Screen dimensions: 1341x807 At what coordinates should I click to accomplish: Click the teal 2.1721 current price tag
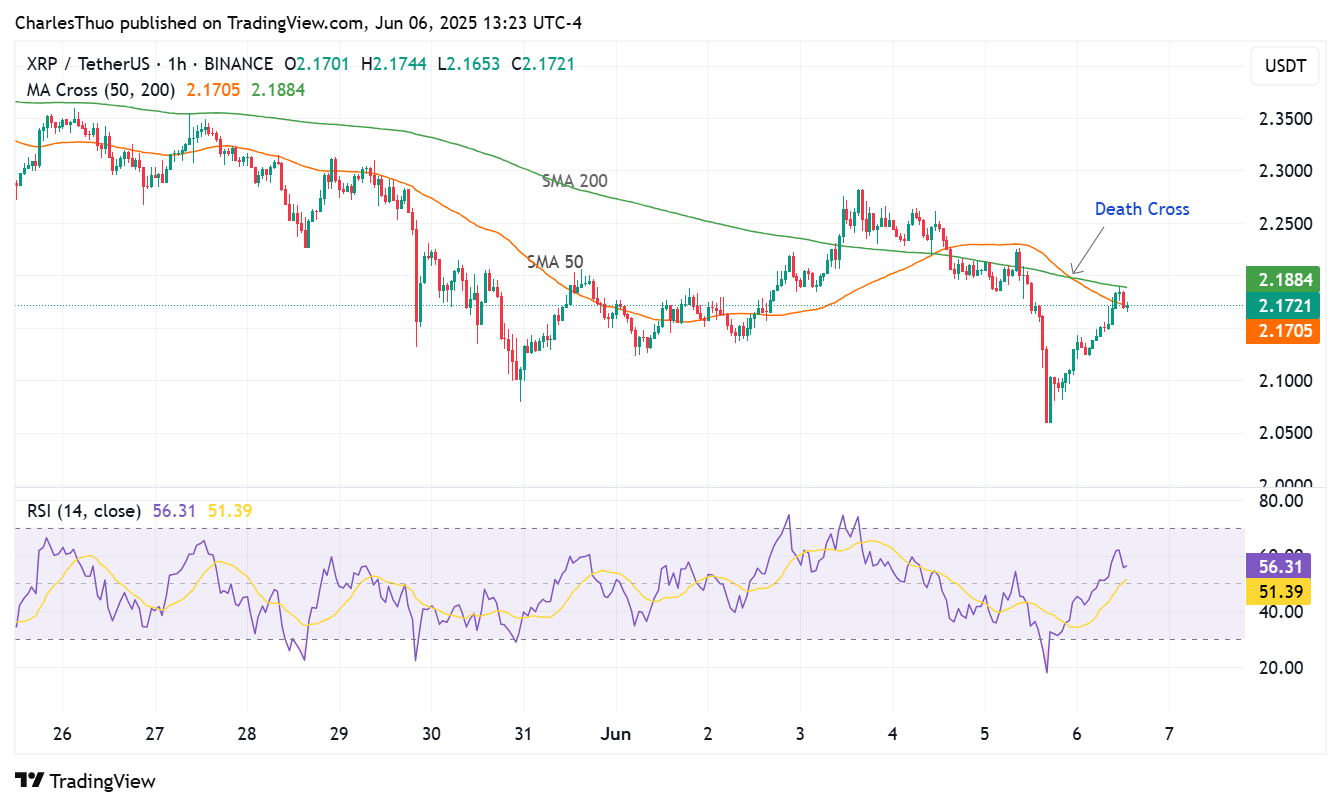[1282, 305]
